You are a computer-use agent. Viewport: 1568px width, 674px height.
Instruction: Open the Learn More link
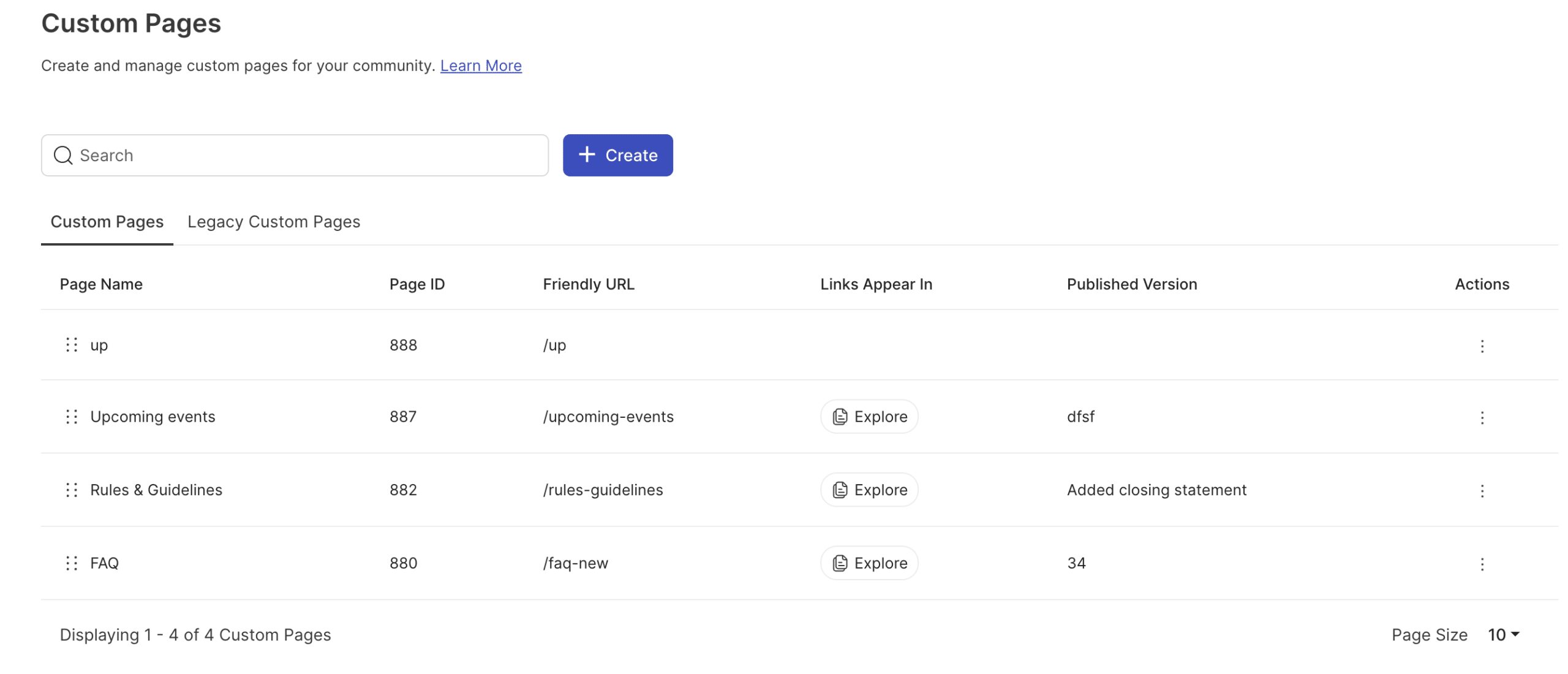[481, 66]
